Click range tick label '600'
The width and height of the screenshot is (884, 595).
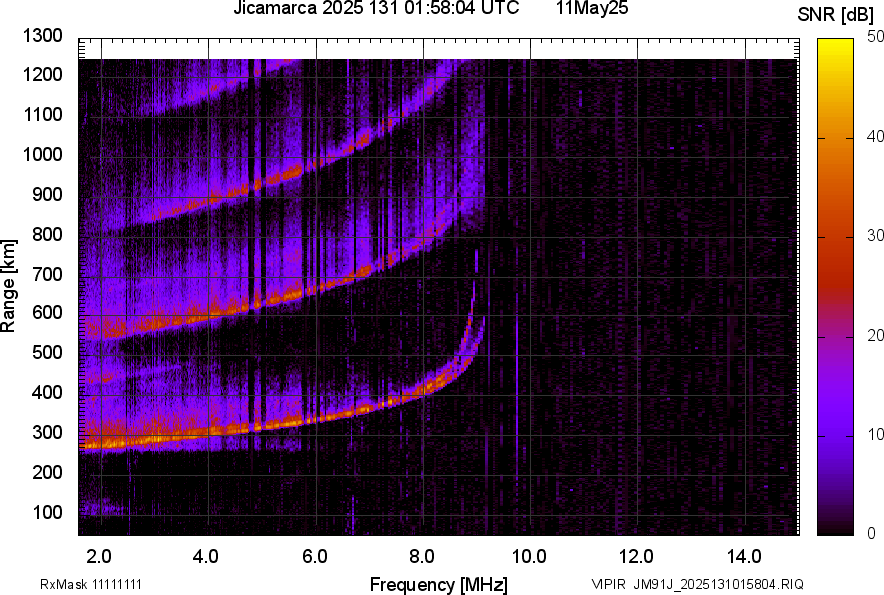(x=47, y=313)
